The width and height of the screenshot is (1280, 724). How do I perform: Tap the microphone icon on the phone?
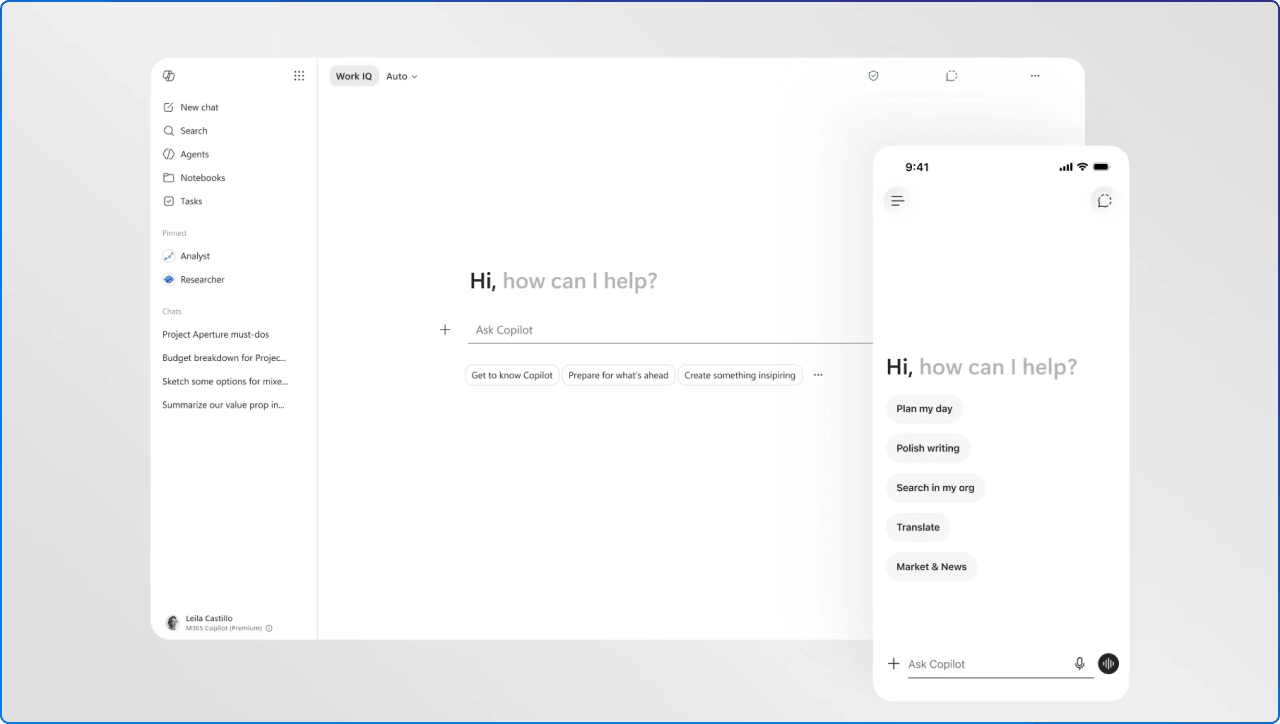click(1080, 664)
